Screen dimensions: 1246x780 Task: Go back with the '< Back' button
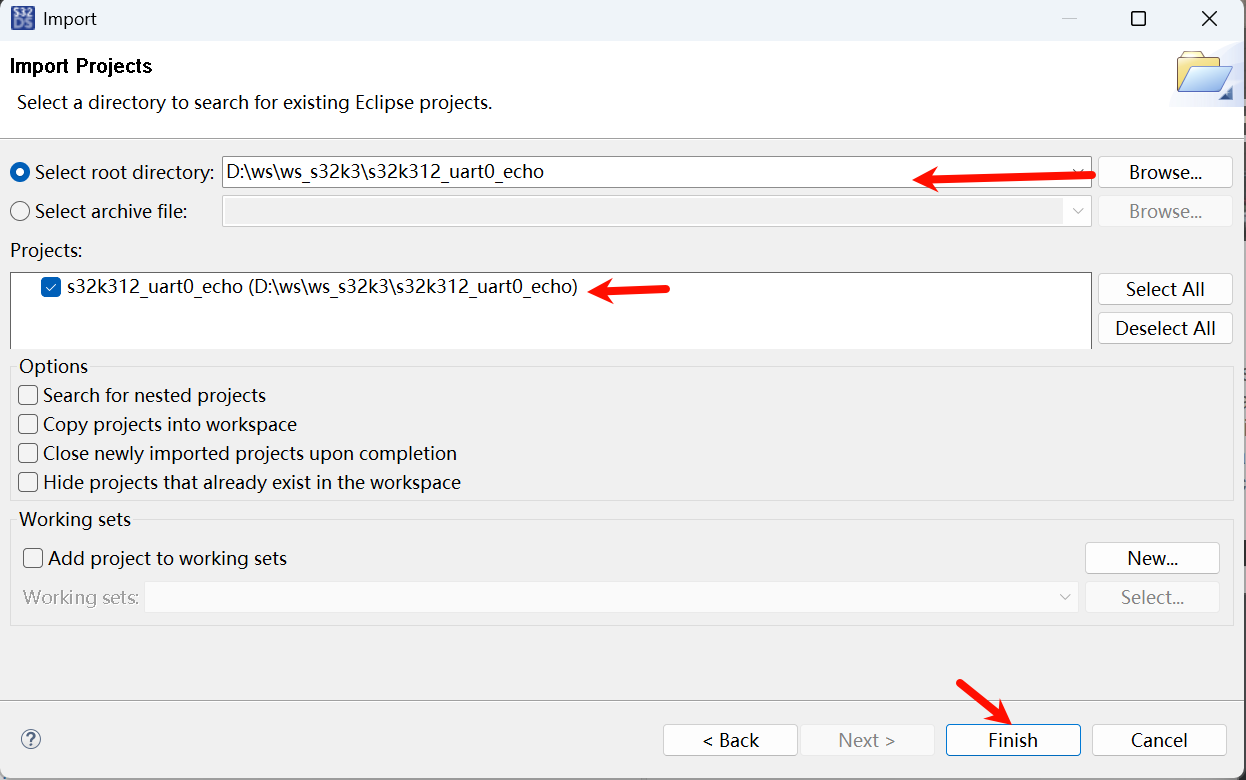(730, 740)
